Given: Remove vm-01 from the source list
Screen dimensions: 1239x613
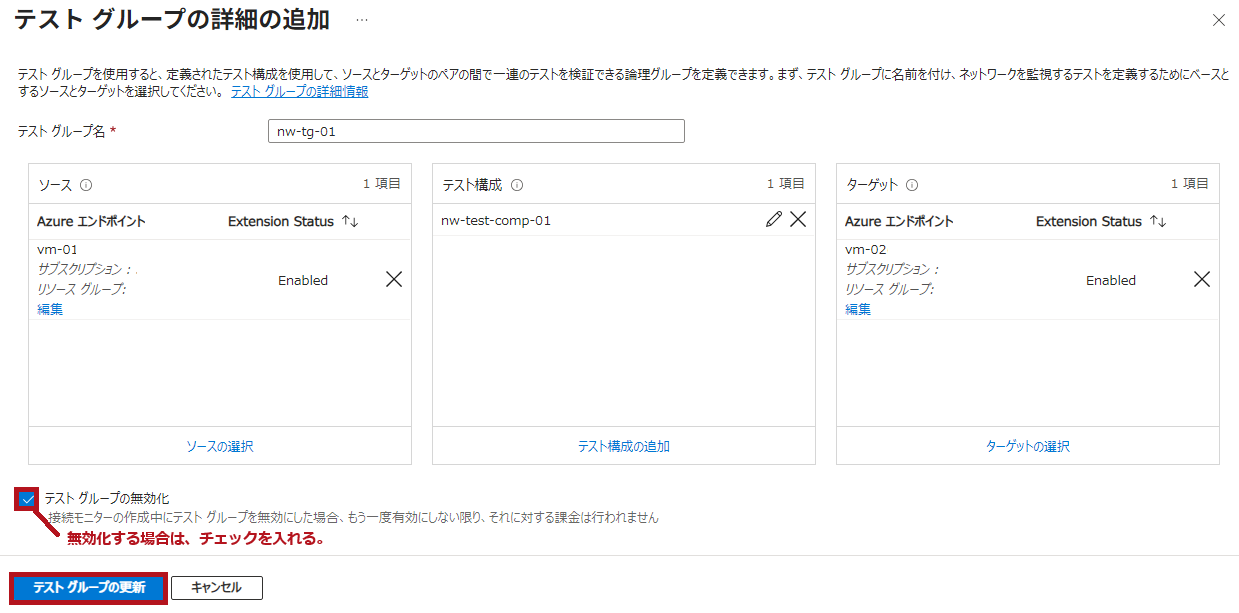Looking at the screenshot, I should tap(394, 280).
